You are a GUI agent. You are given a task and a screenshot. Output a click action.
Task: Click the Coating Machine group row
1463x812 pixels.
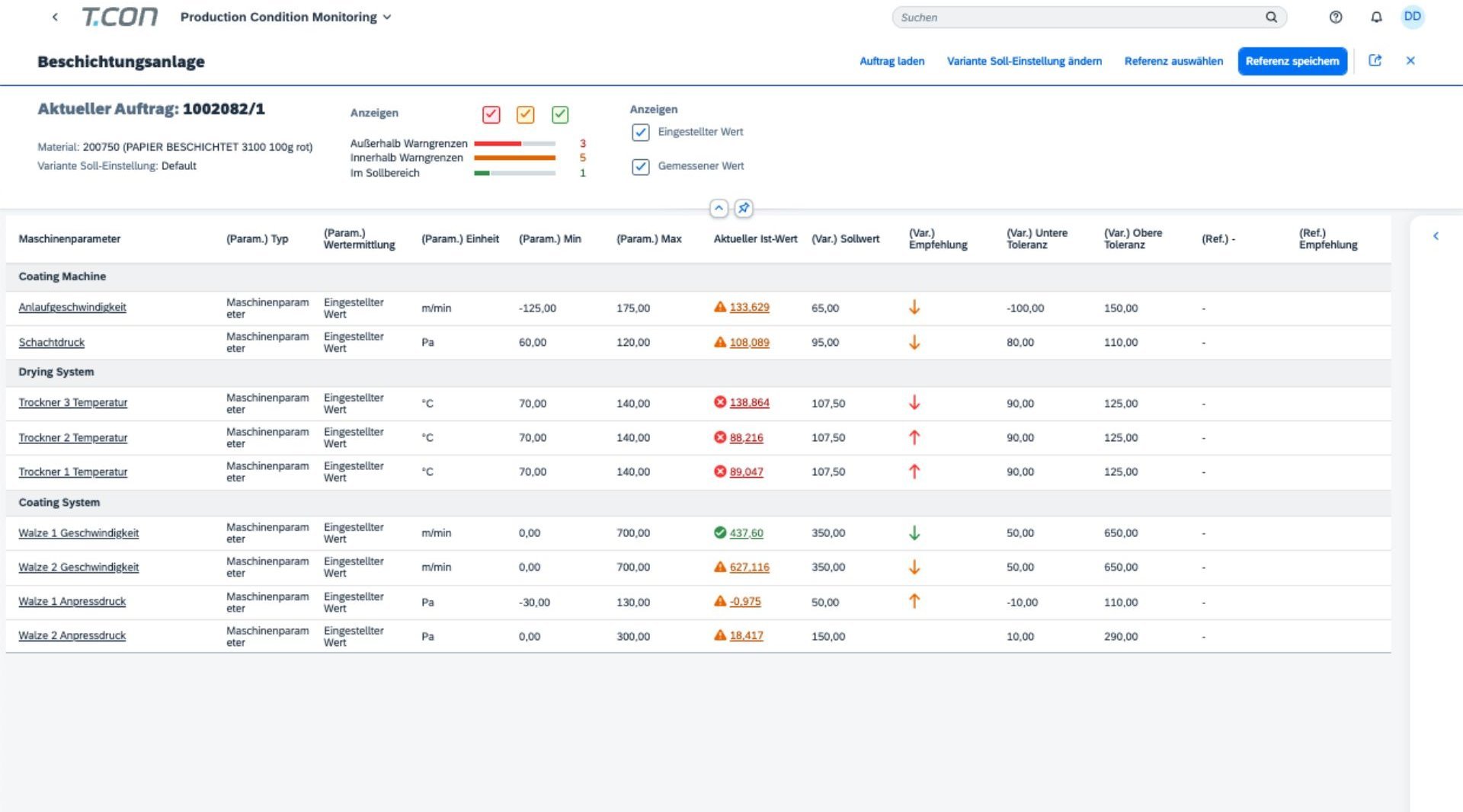point(698,277)
